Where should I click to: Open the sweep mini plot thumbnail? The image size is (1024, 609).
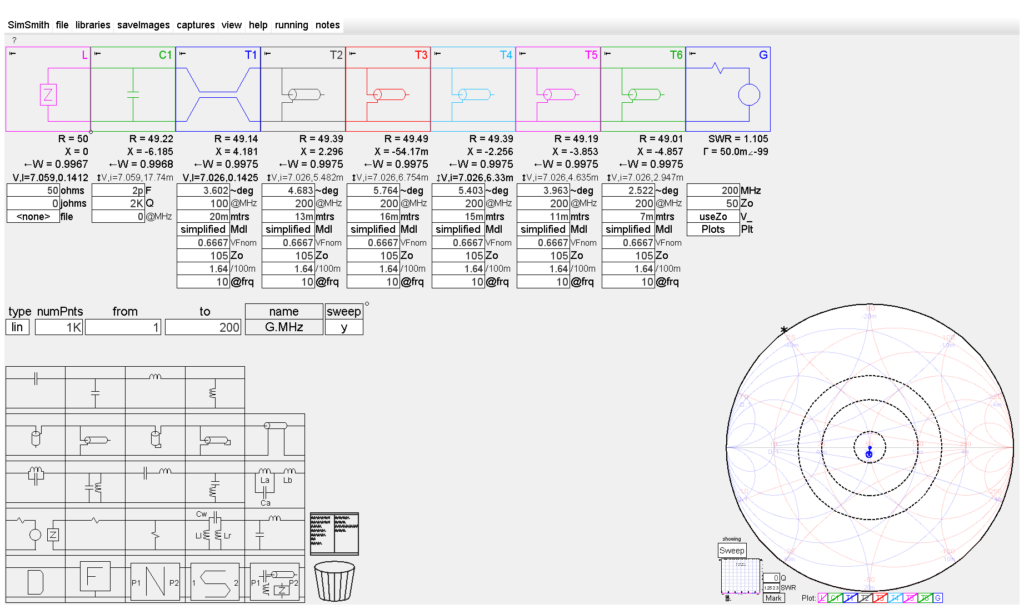coord(741,576)
